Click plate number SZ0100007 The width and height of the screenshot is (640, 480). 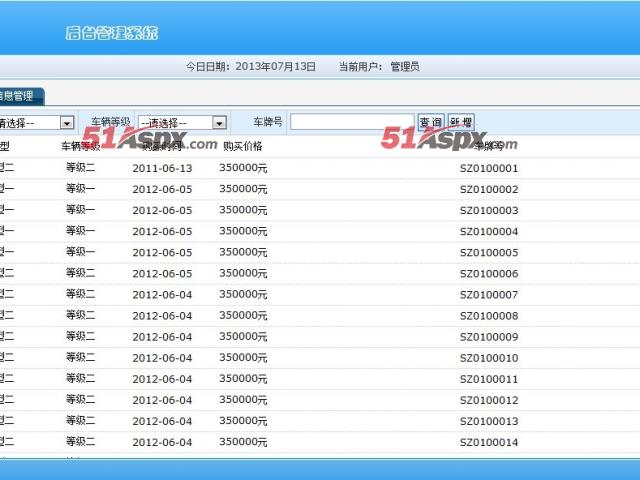488,294
